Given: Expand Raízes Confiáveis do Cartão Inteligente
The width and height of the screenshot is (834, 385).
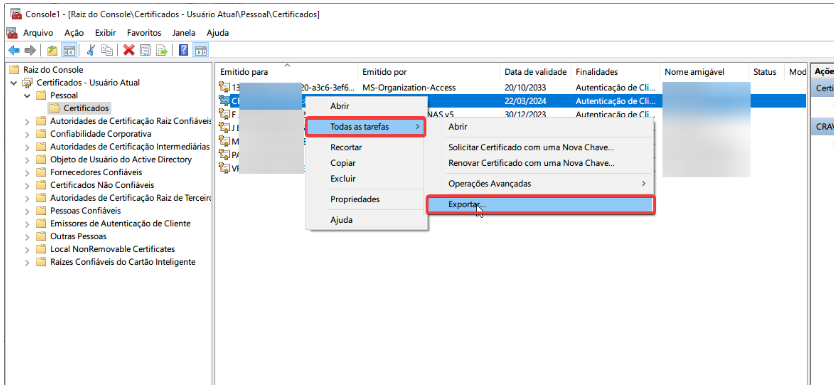Looking at the screenshot, I should pyautogui.click(x=27, y=262).
